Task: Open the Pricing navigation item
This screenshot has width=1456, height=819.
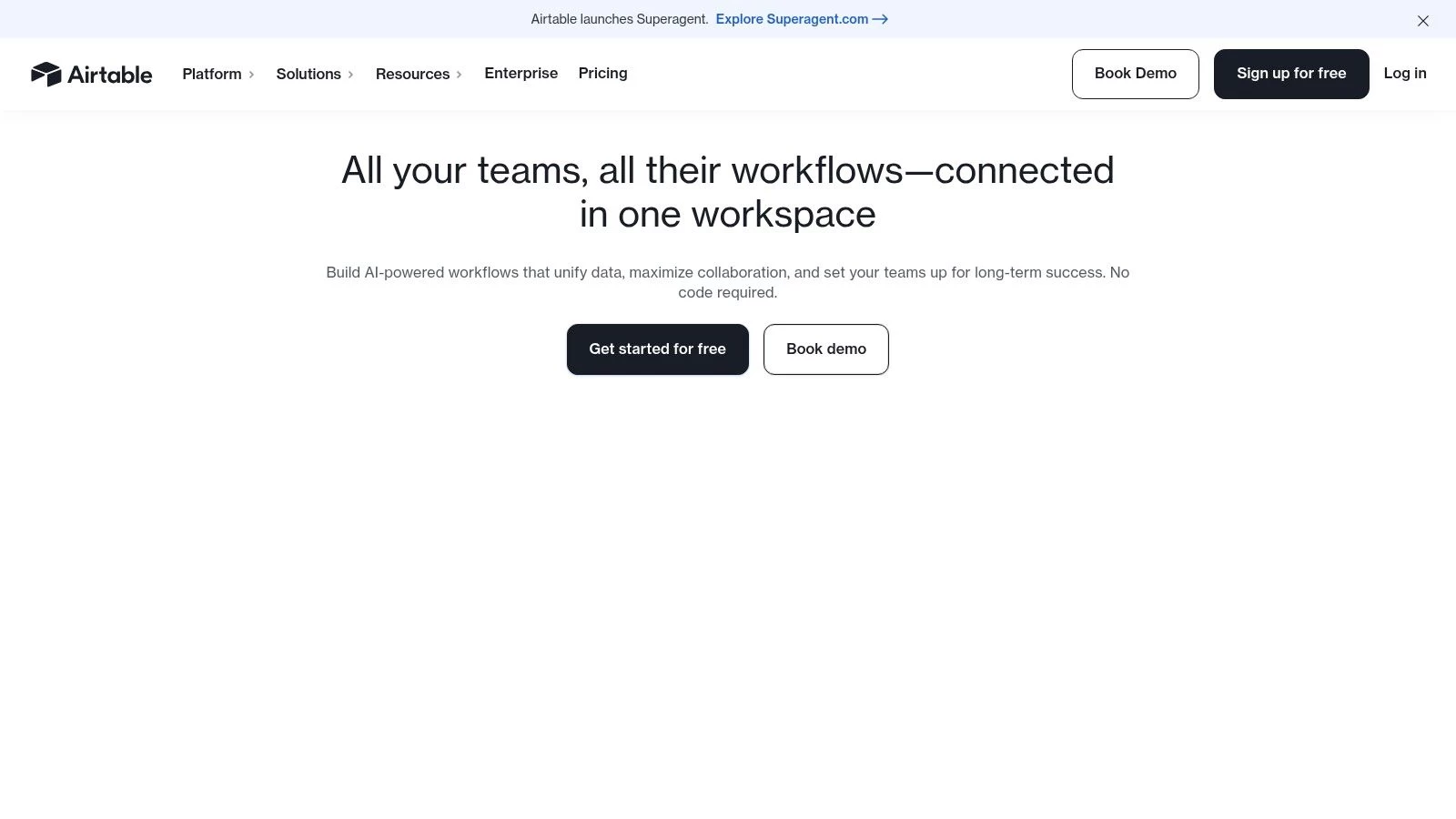Action: (602, 74)
